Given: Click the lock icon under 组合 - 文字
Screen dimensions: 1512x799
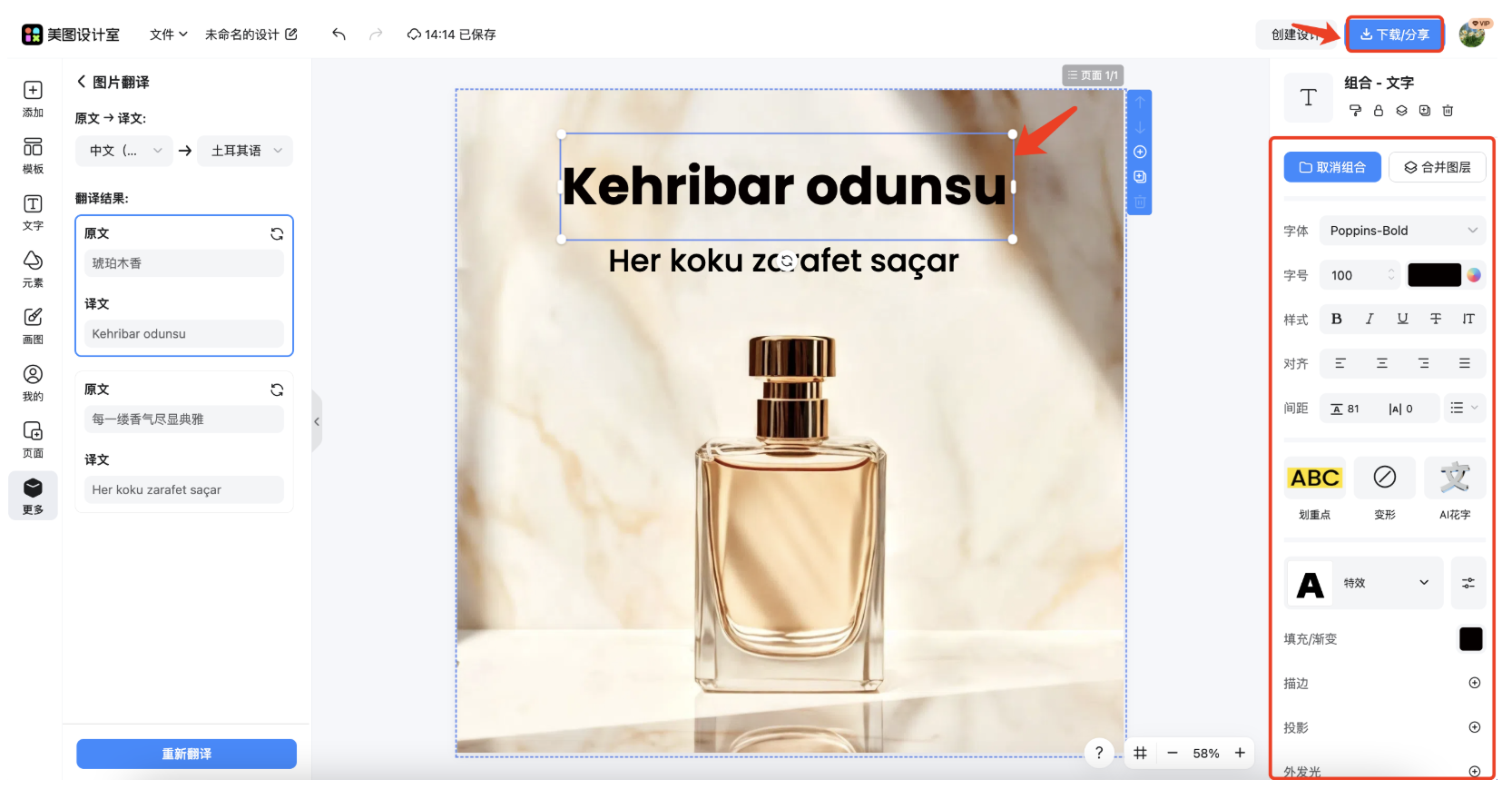Looking at the screenshot, I should point(1378,111).
